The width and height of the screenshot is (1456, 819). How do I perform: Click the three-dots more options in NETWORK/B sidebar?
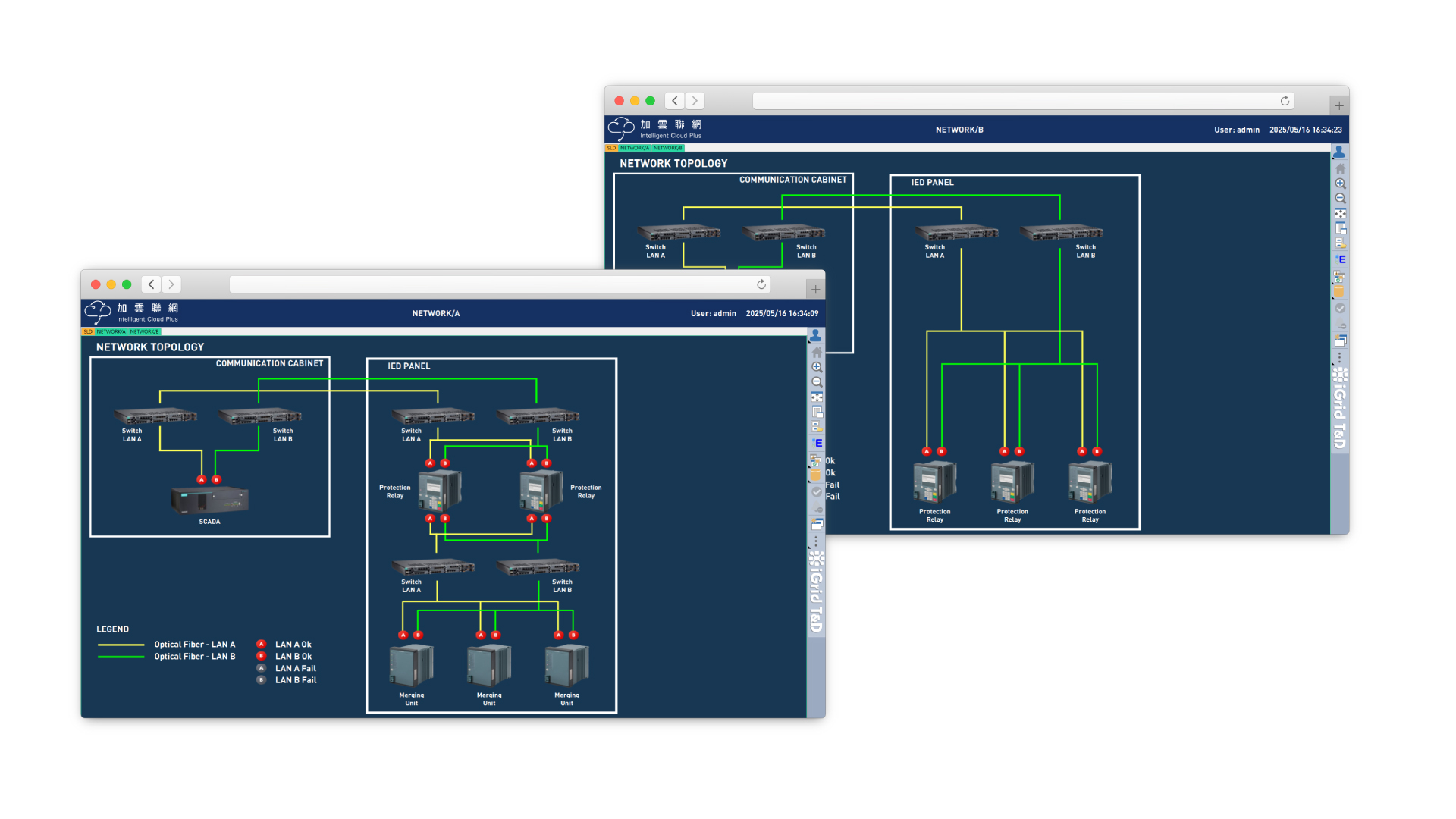[1340, 356]
